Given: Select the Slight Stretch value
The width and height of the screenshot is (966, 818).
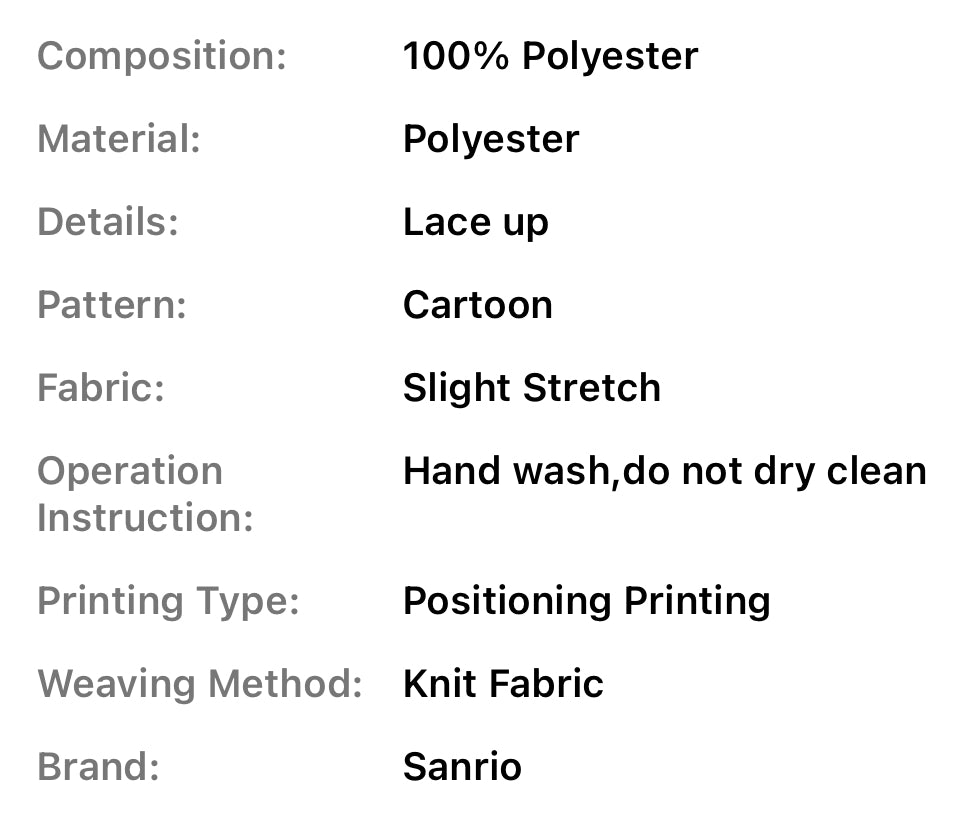Looking at the screenshot, I should [x=531, y=388].
